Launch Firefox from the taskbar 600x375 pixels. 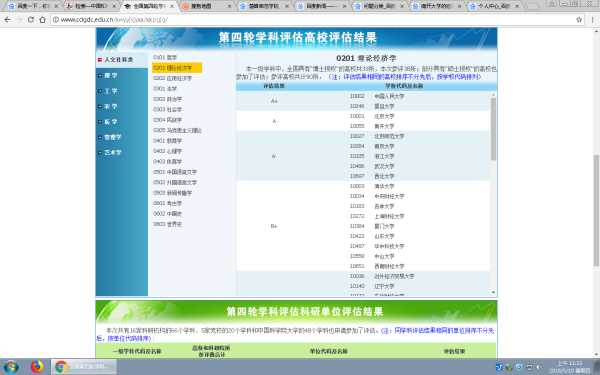(37, 367)
